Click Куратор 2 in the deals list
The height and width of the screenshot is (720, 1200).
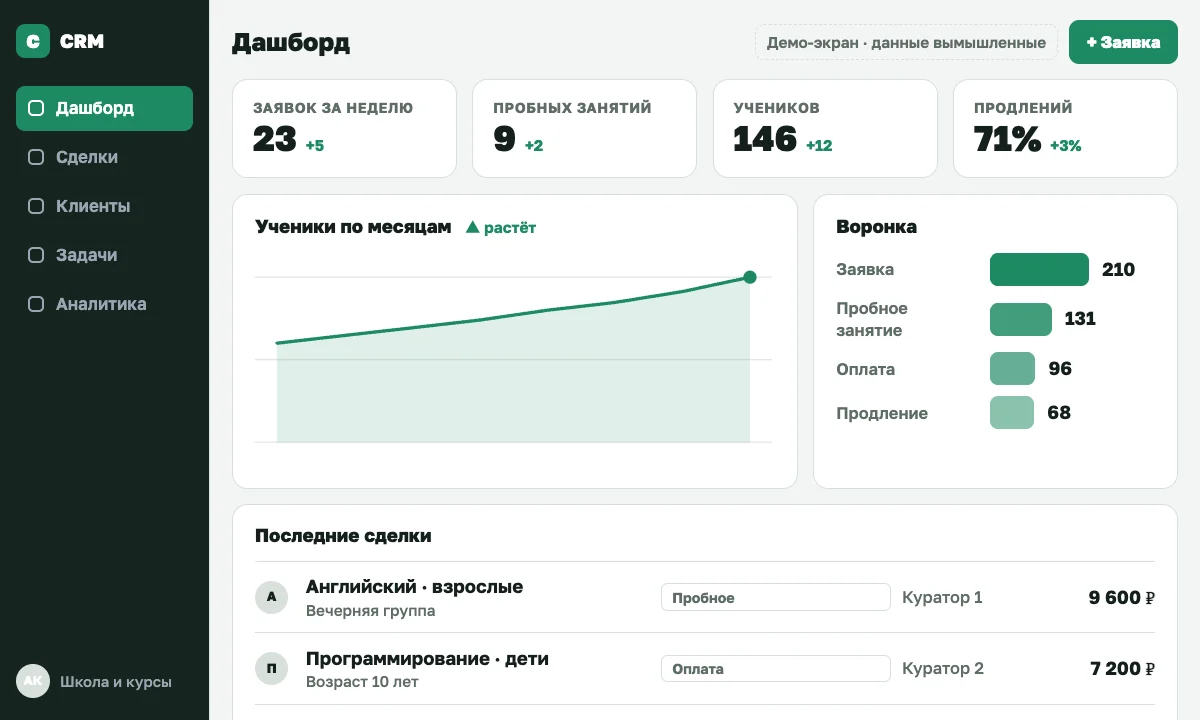(x=943, y=668)
